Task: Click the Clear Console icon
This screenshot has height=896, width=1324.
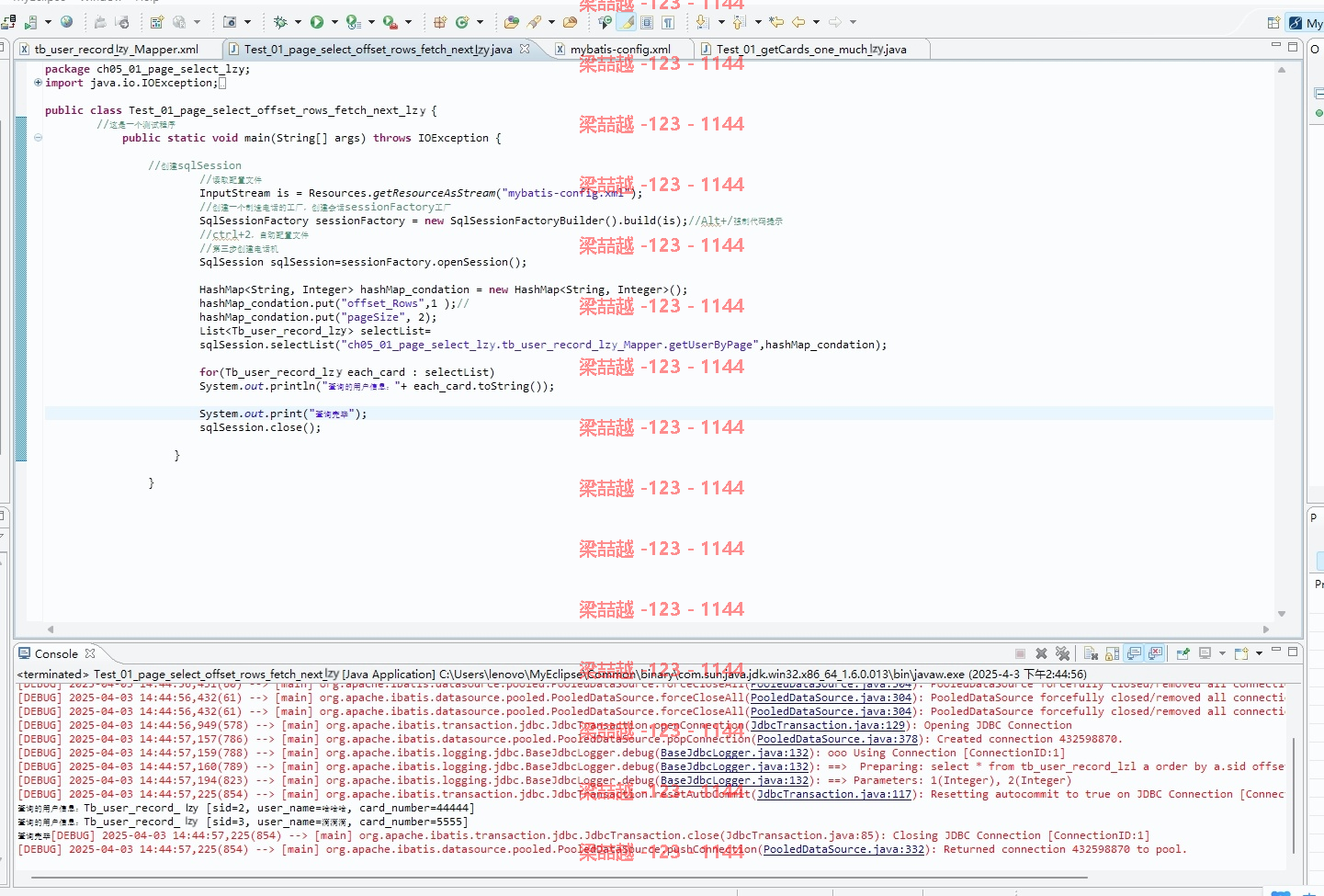Action: (x=1091, y=653)
